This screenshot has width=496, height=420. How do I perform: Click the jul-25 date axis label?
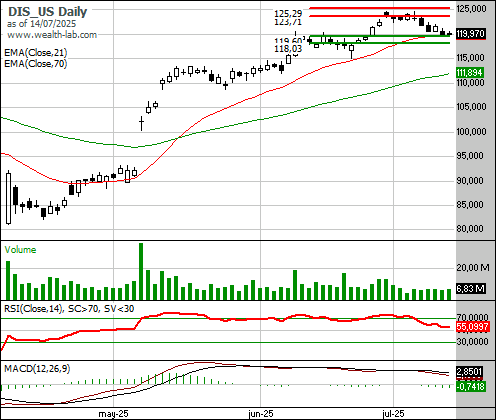393,414
